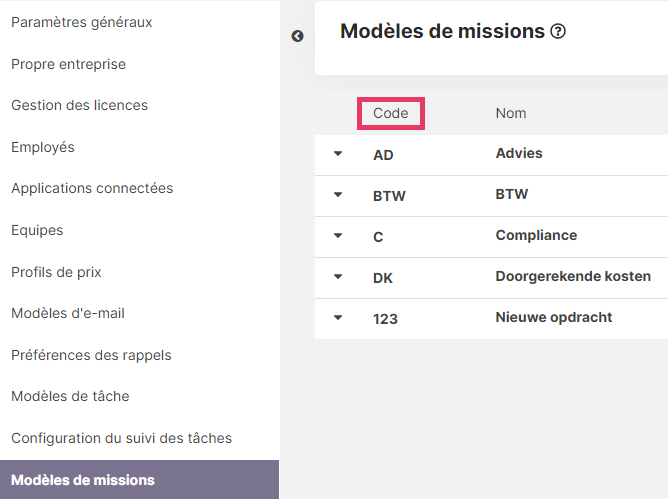Go to Propre entreprise settings
Image resolution: width=668 pixels, height=499 pixels.
(68, 64)
